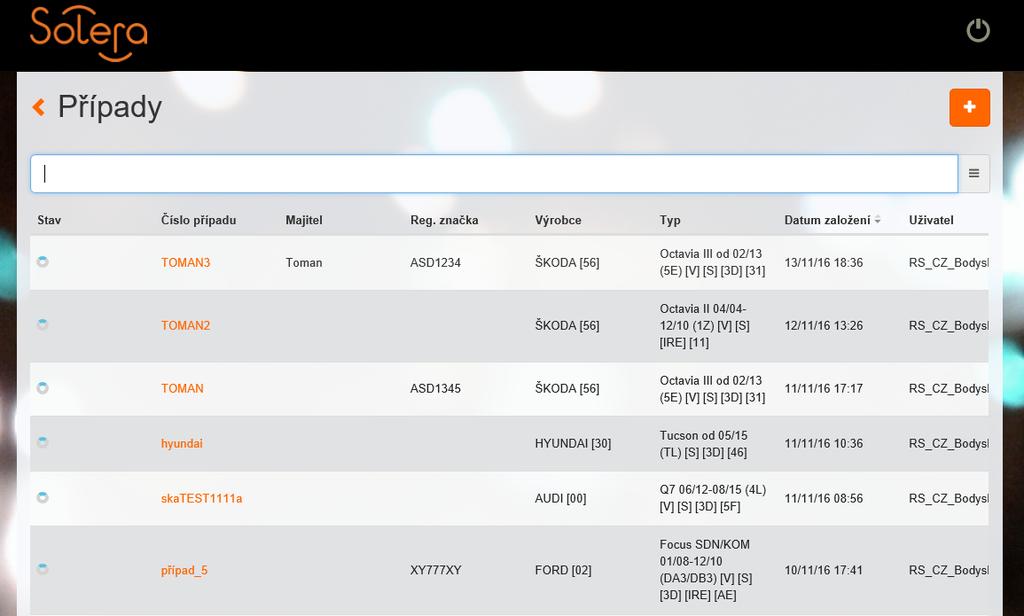
Task: Sort by Číslo případu column header
Action: (x=199, y=220)
